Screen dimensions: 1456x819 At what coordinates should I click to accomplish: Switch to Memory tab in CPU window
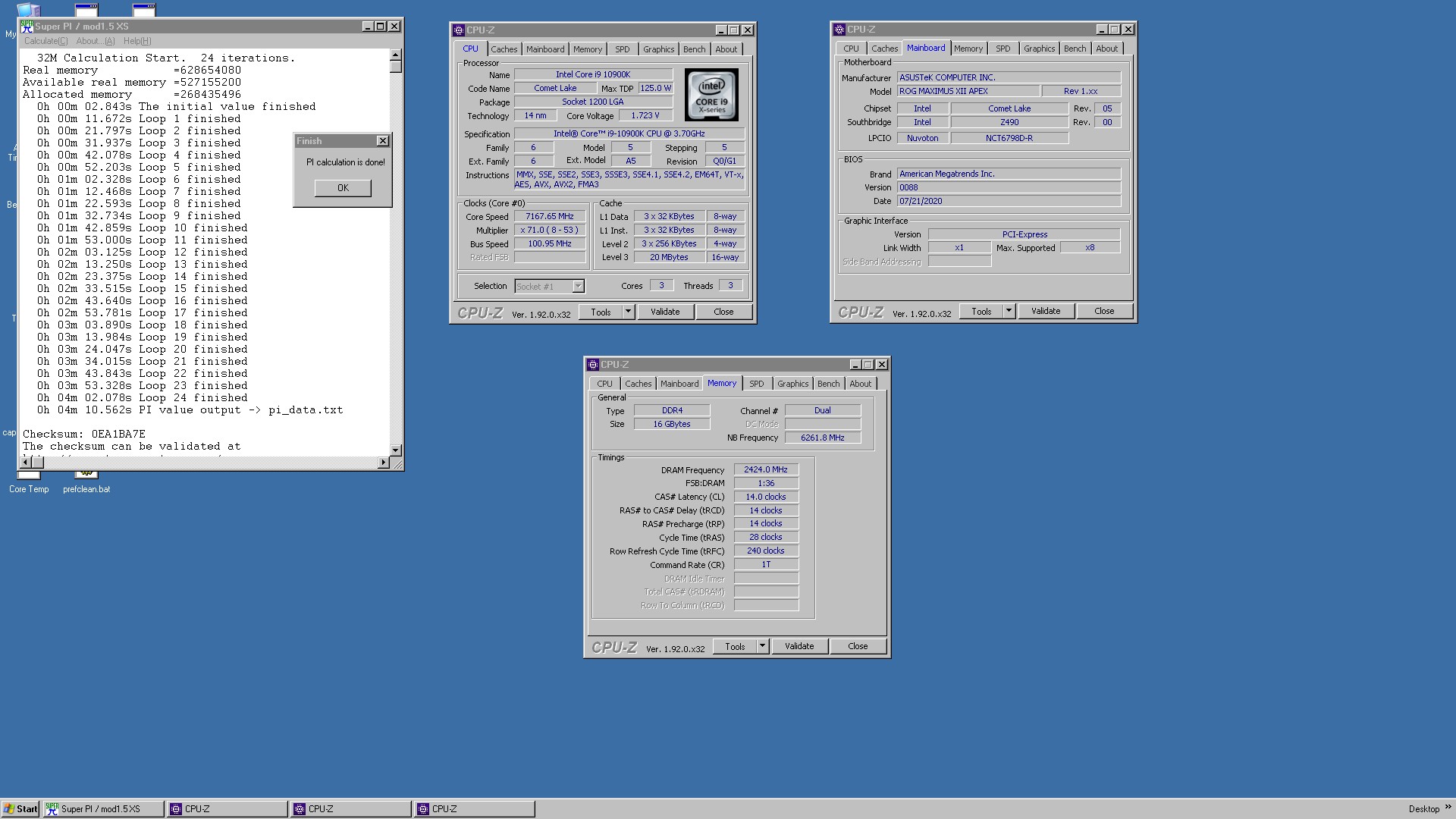click(x=588, y=49)
